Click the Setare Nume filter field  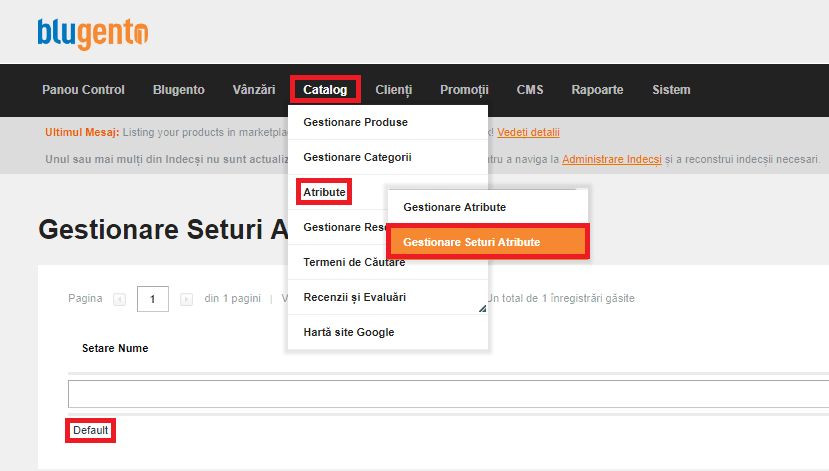pos(448,394)
